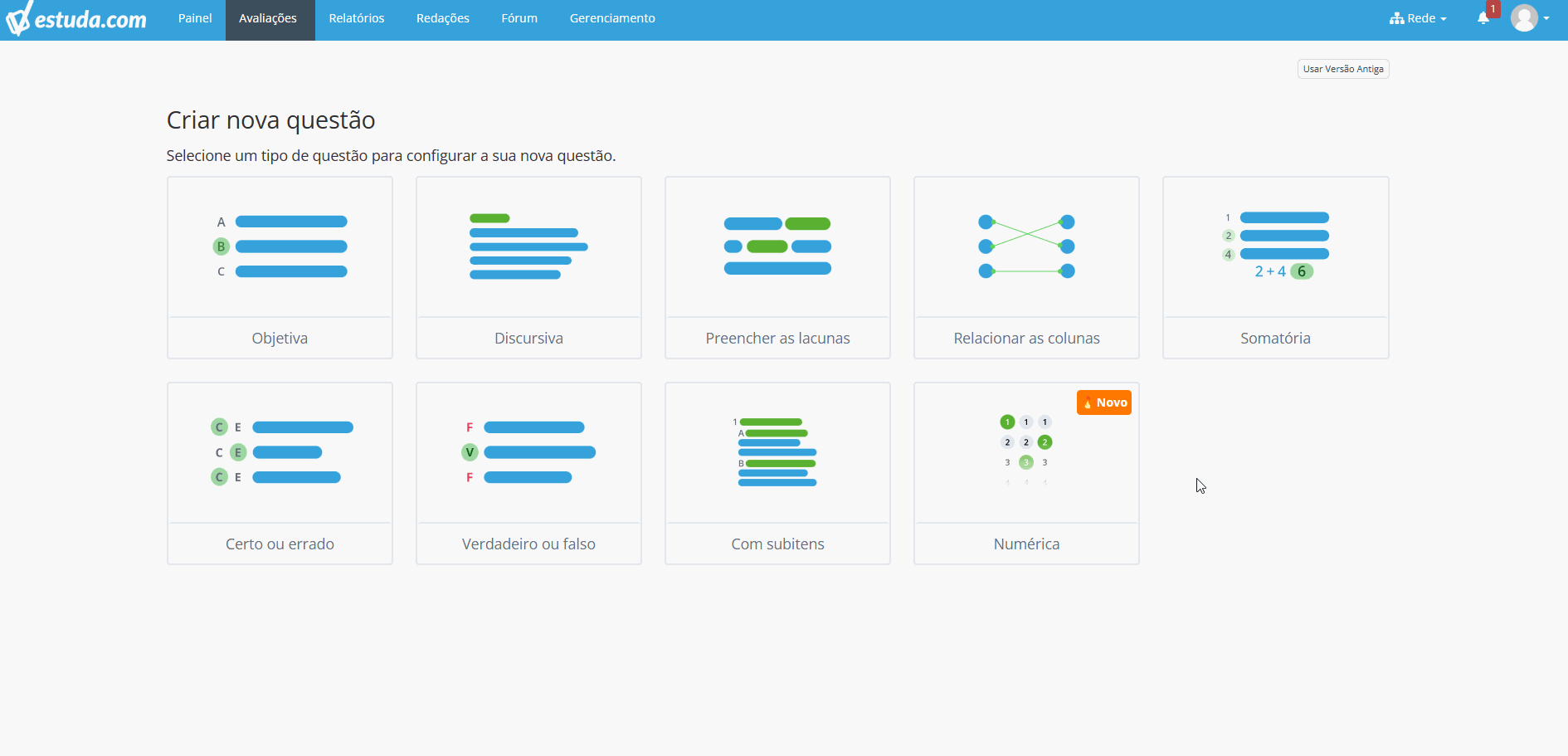The width and height of the screenshot is (1568, 756).
Task: Click the red notification count badge
Action: pyautogui.click(x=1493, y=9)
